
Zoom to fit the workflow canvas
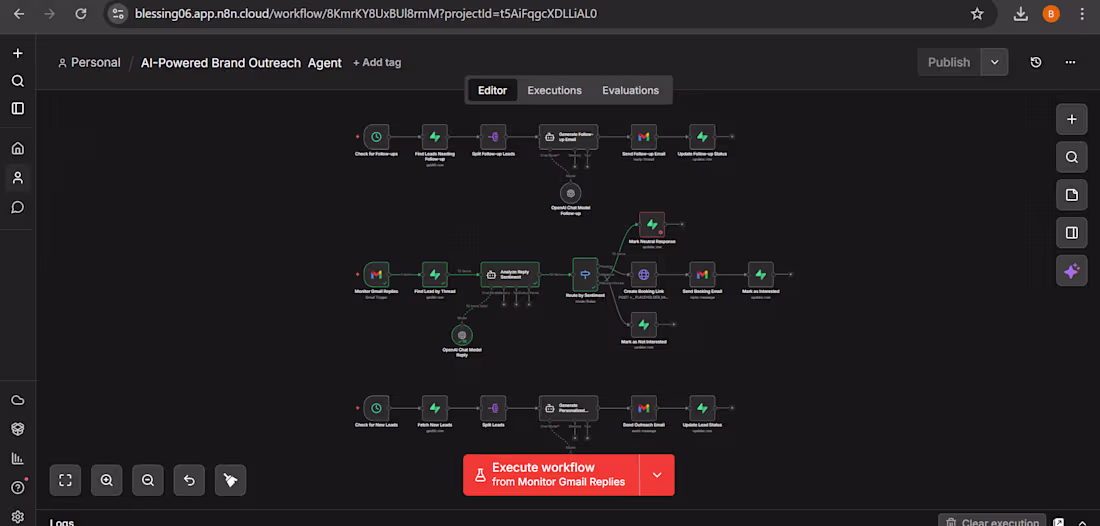pos(65,480)
